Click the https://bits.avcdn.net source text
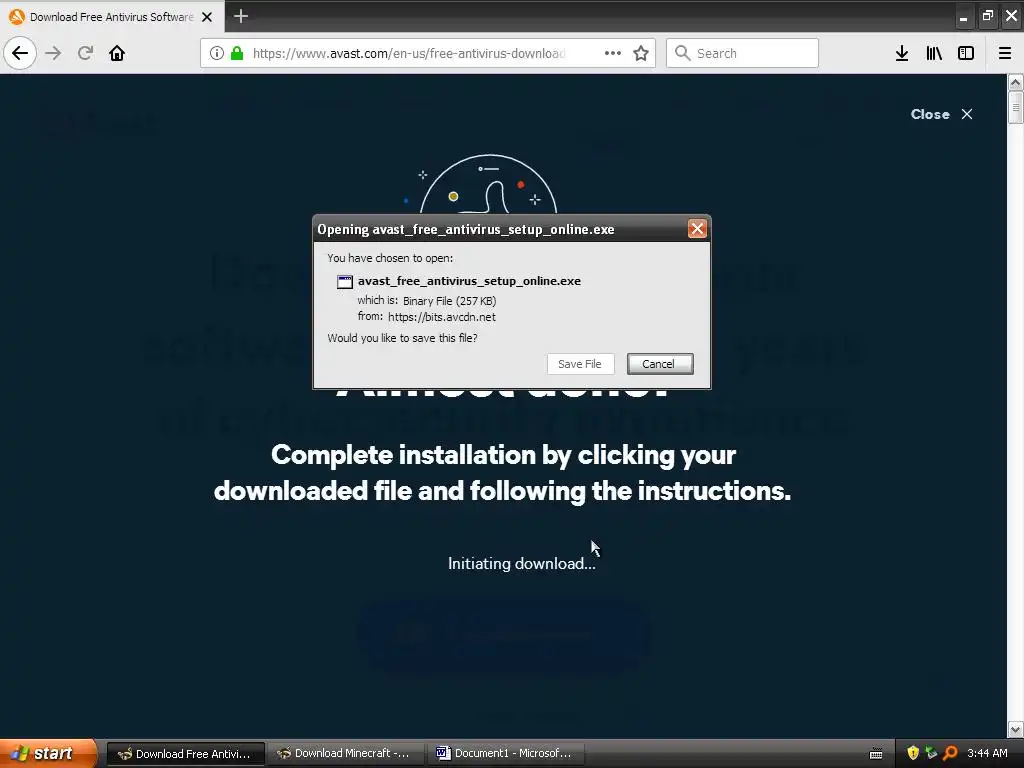The width and height of the screenshot is (1024, 768). point(441,317)
